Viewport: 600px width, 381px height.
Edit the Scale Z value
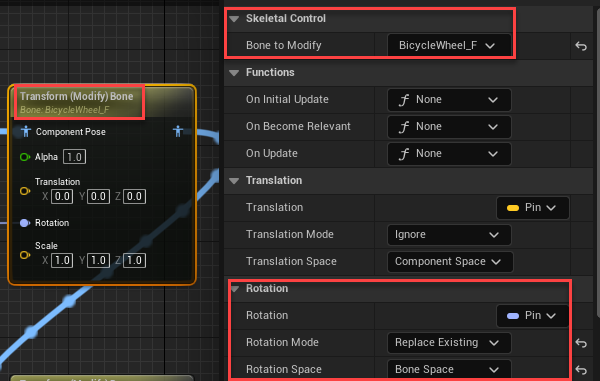tap(134, 261)
